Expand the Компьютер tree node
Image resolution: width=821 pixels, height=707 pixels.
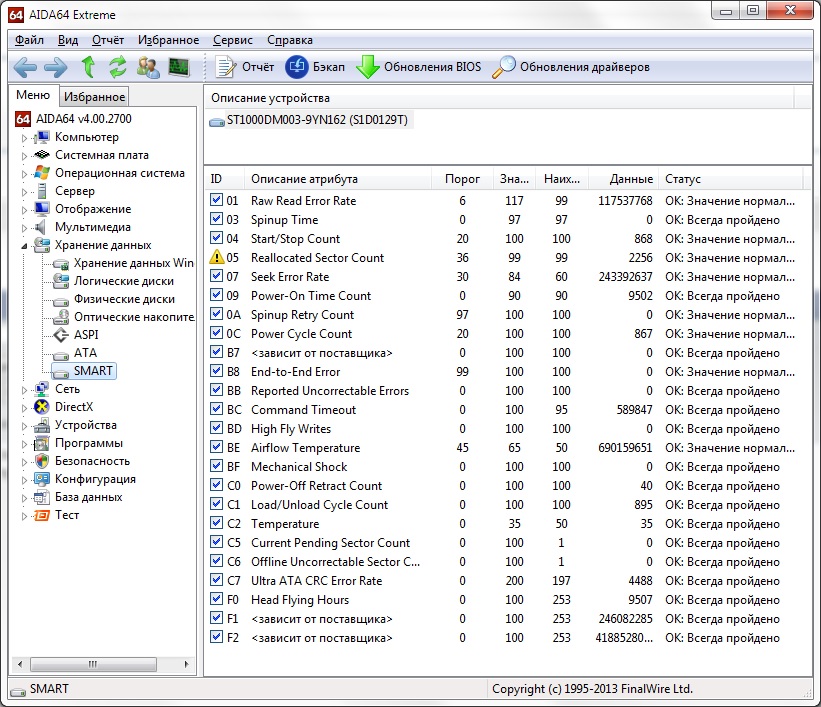(x=24, y=138)
